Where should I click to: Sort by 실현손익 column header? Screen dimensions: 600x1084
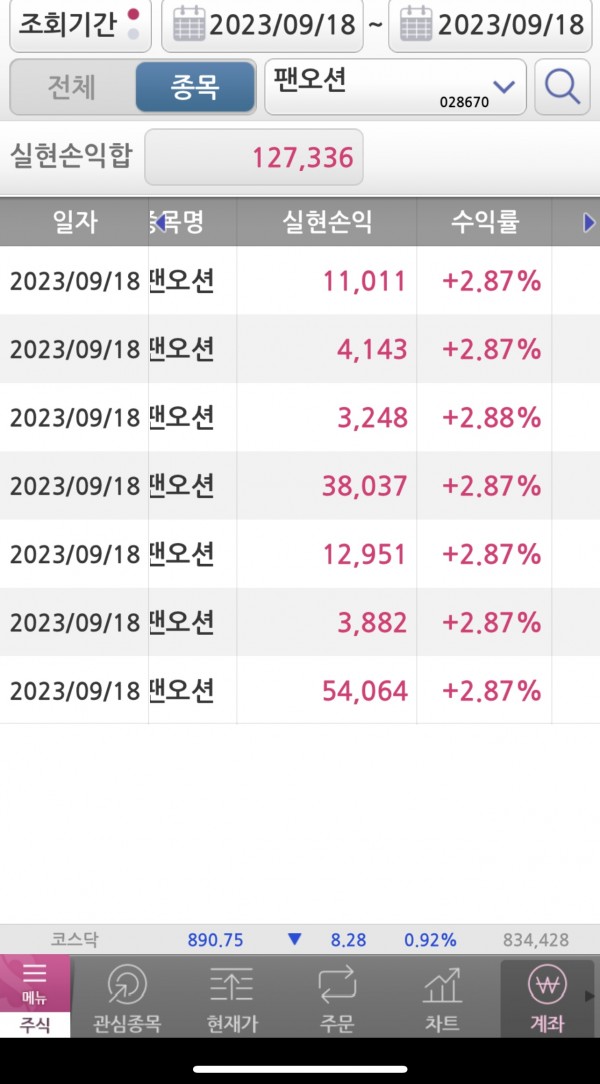tap(327, 222)
